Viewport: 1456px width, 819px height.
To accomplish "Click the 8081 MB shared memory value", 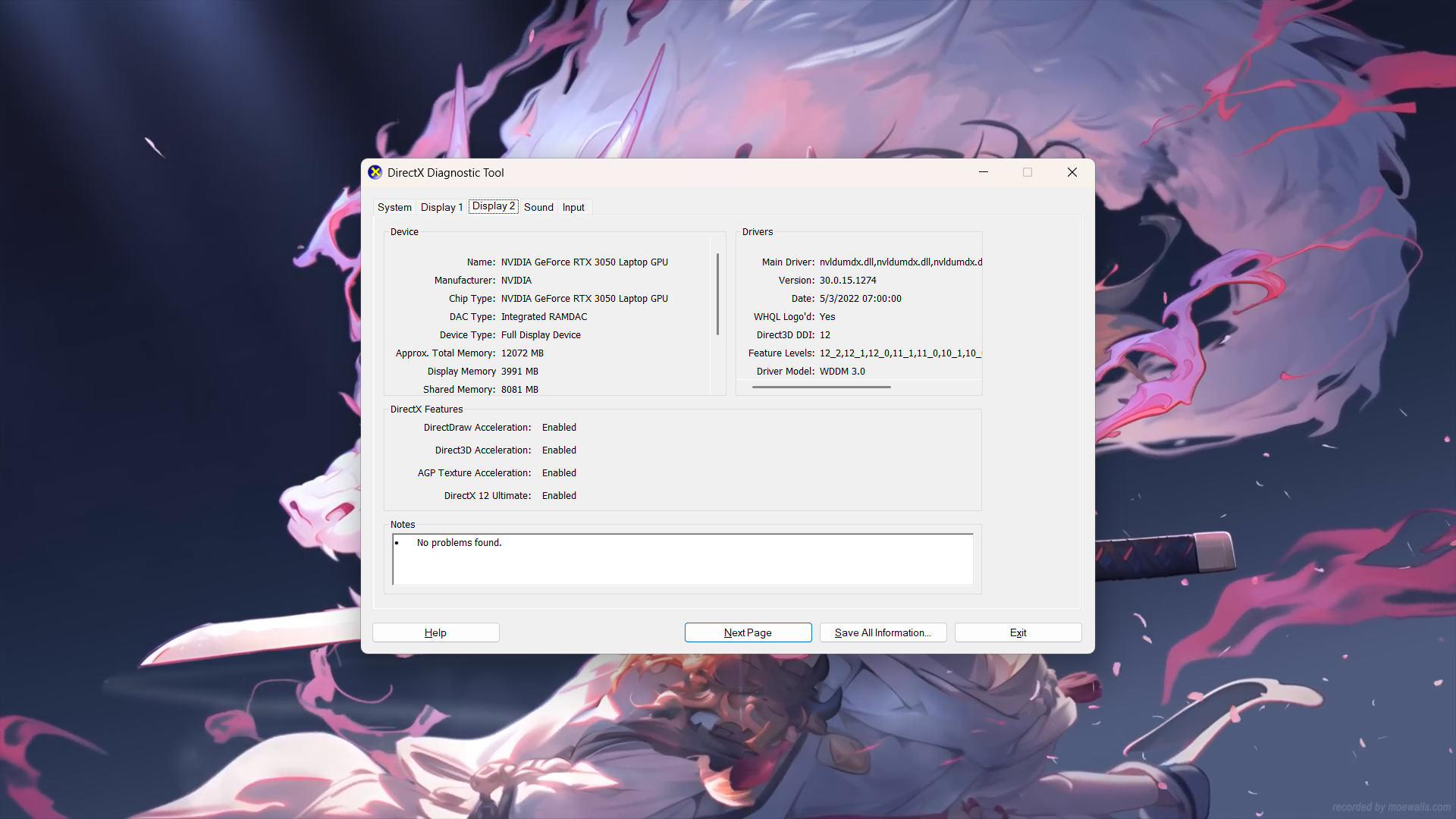I will (x=519, y=390).
